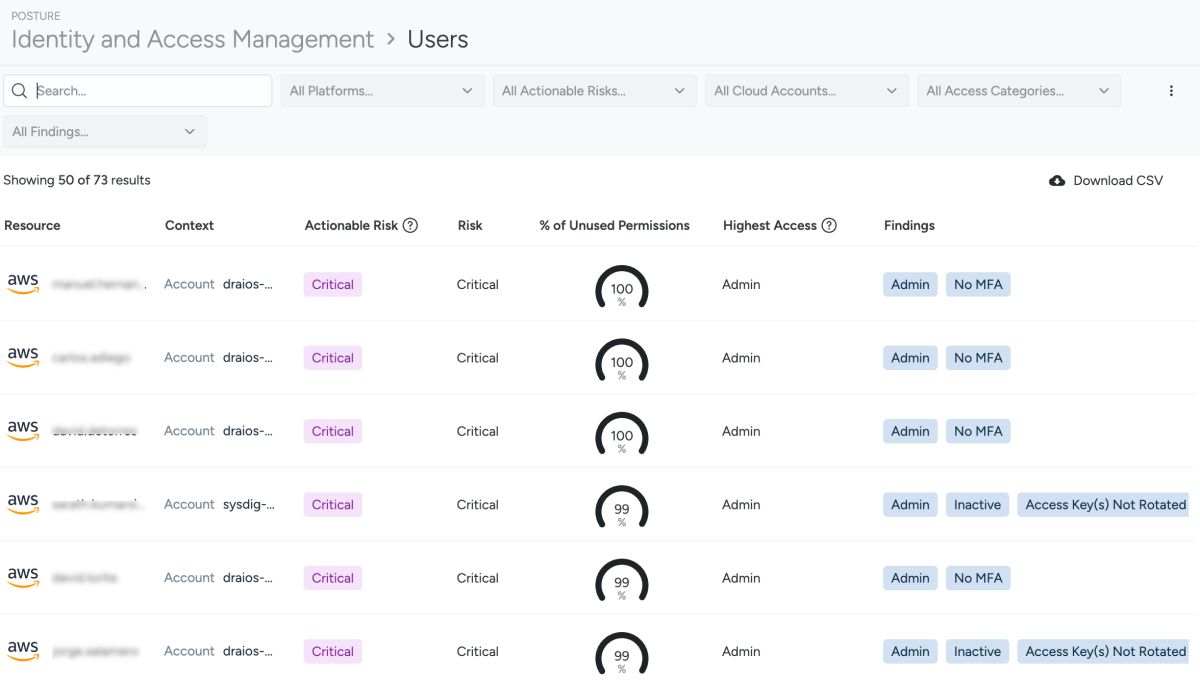1200x682 pixels.
Task: Click the Download CSV cloud icon
Action: (x=1057, y=181)
